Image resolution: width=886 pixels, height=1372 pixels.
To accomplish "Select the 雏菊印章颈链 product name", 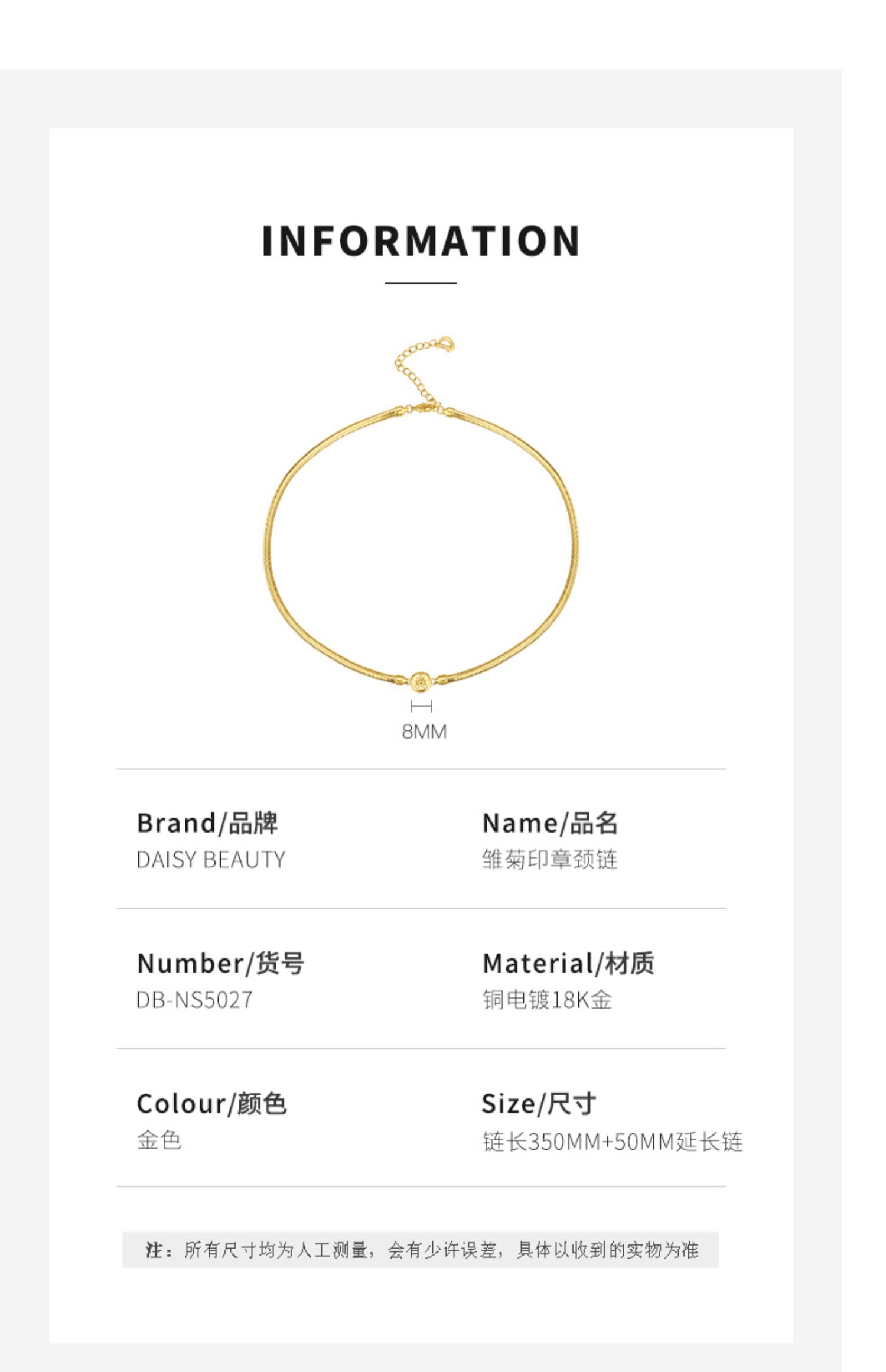I will pyautogui.click(x=550, y=860).
